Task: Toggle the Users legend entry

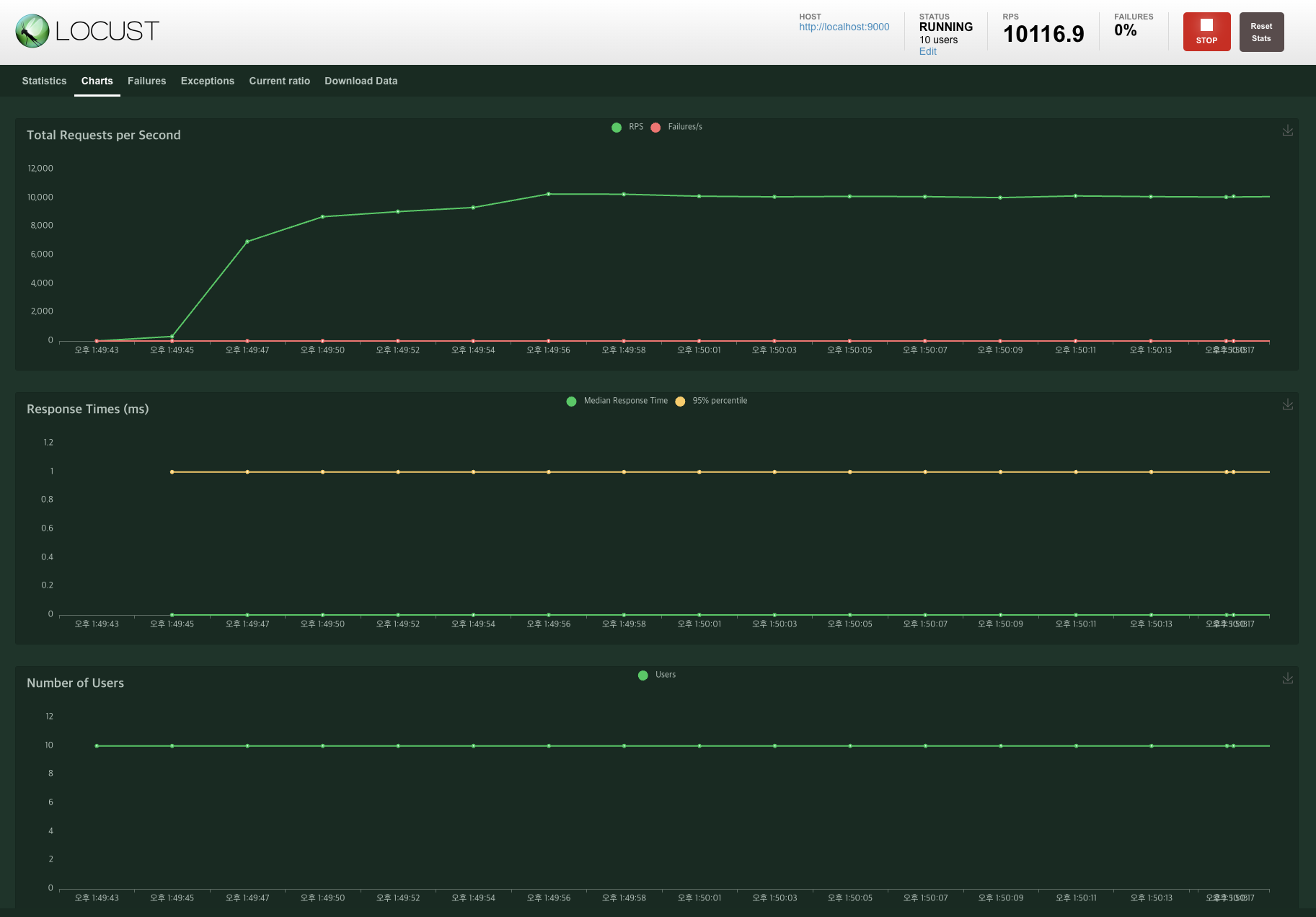Action: coord(658,675)
